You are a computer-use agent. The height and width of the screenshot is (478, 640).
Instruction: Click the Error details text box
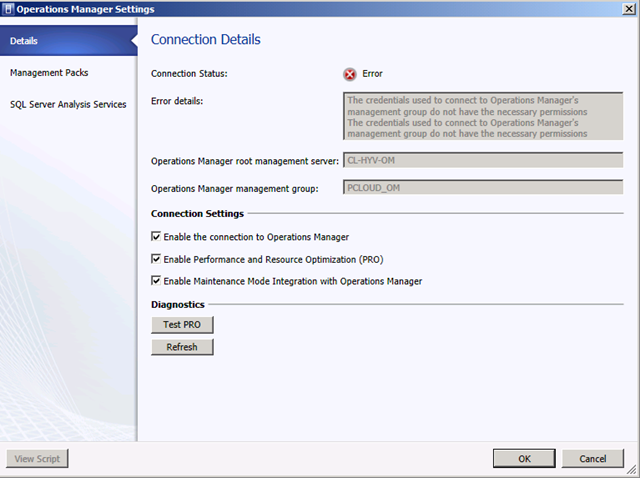point(483,116)
